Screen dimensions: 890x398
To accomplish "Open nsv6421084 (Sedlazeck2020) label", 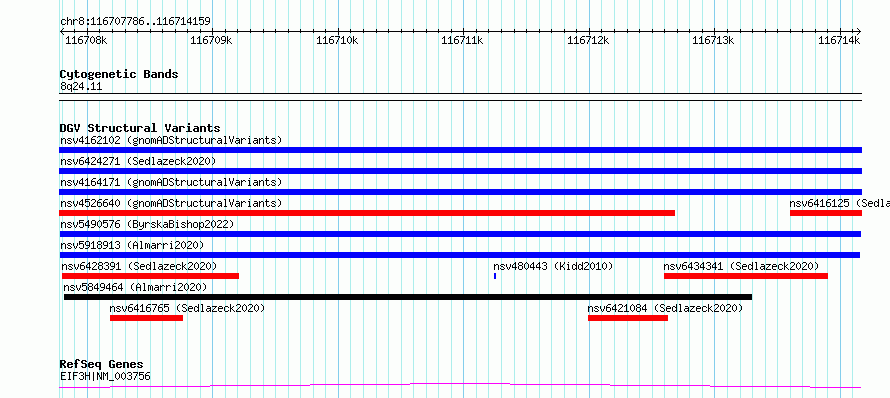I will (665, 308).
